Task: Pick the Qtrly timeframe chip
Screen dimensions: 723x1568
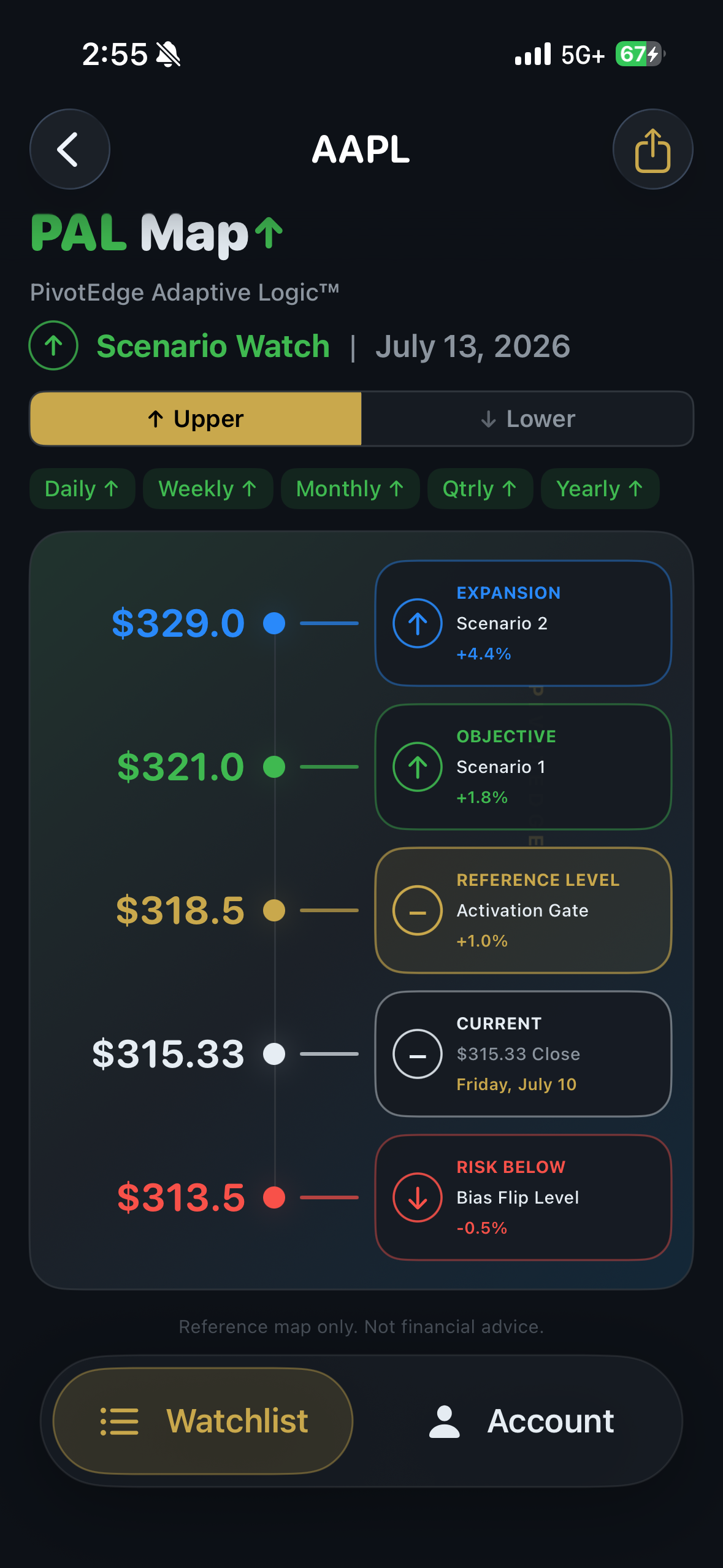Action: coord(480,489)
